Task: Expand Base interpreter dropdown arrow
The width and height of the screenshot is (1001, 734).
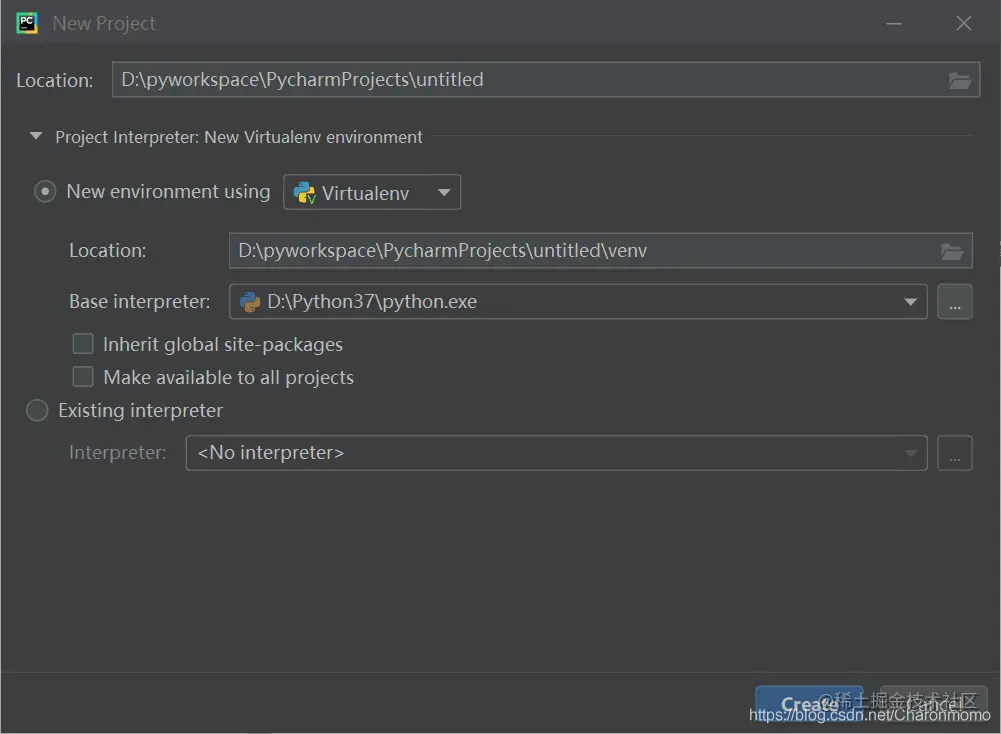Action: [910, 302]
